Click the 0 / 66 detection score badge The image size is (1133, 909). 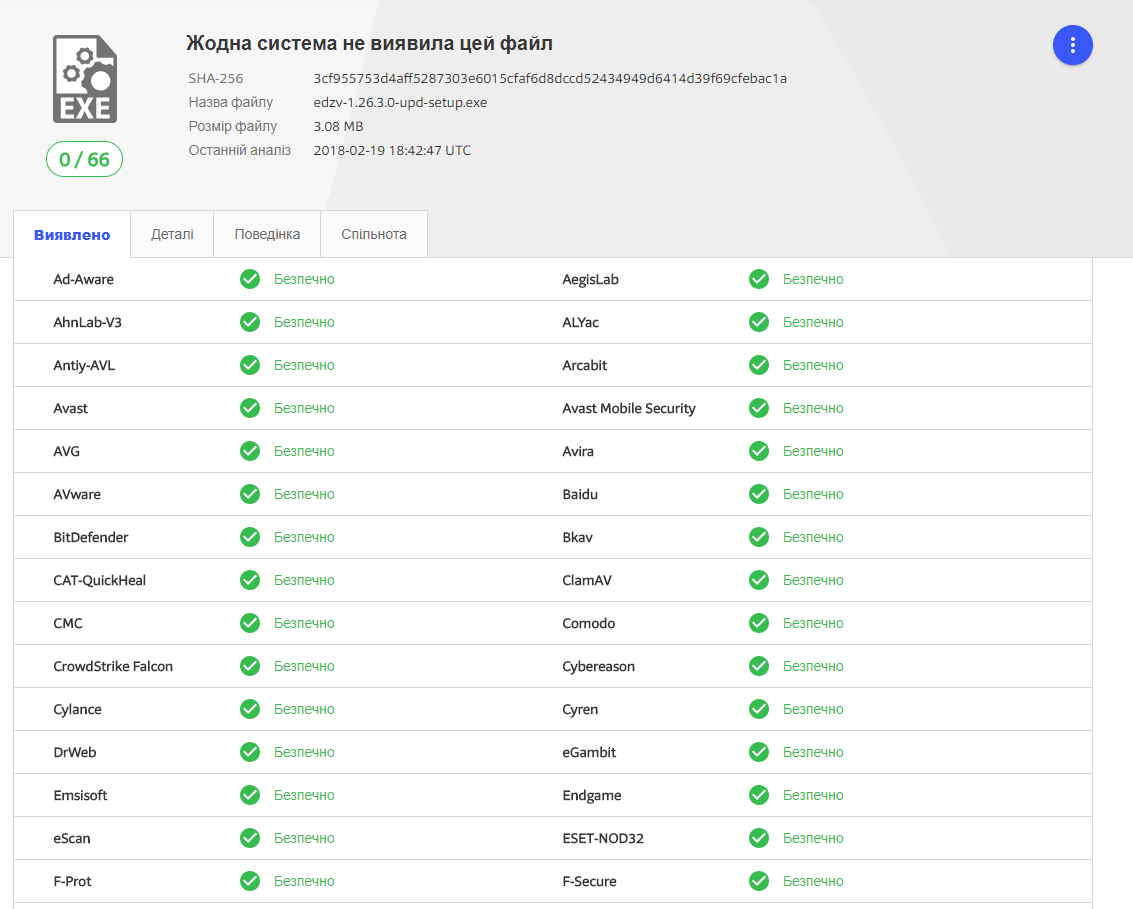pyautogui.click(x=84, y=160)
